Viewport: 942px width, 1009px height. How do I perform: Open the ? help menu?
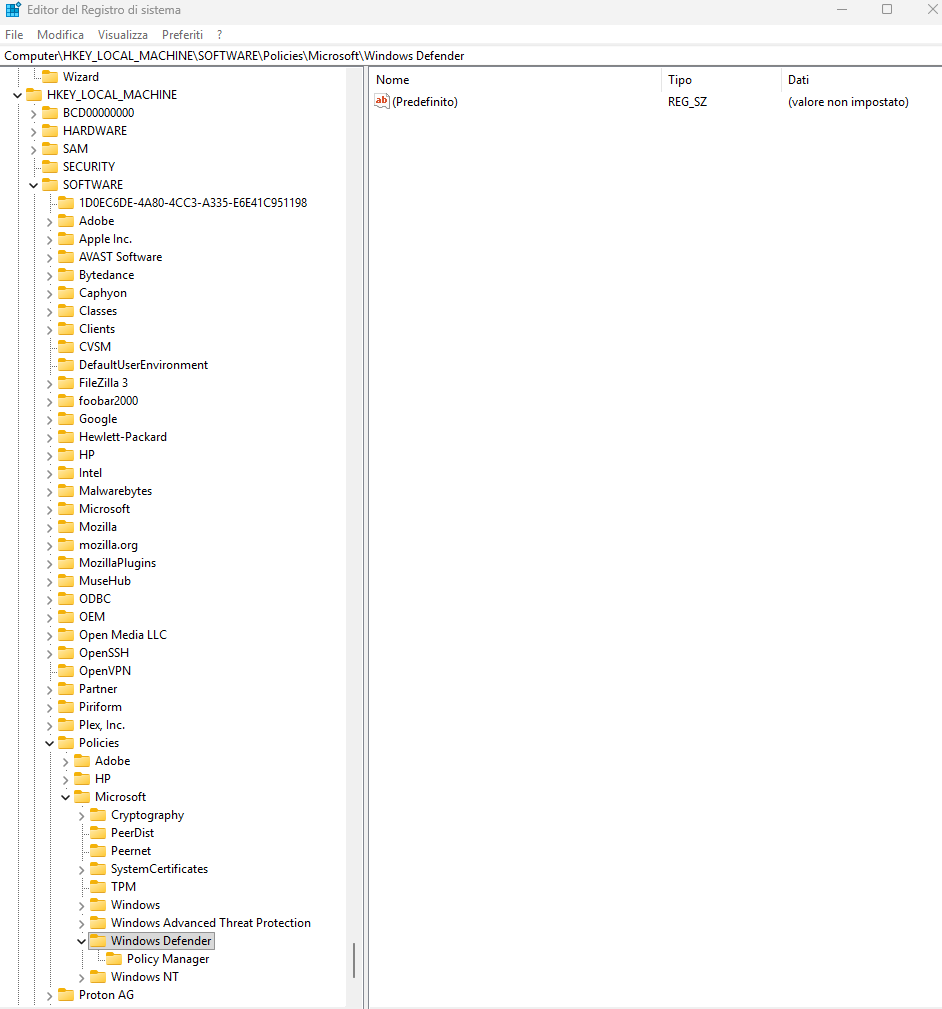pos(219,35)
